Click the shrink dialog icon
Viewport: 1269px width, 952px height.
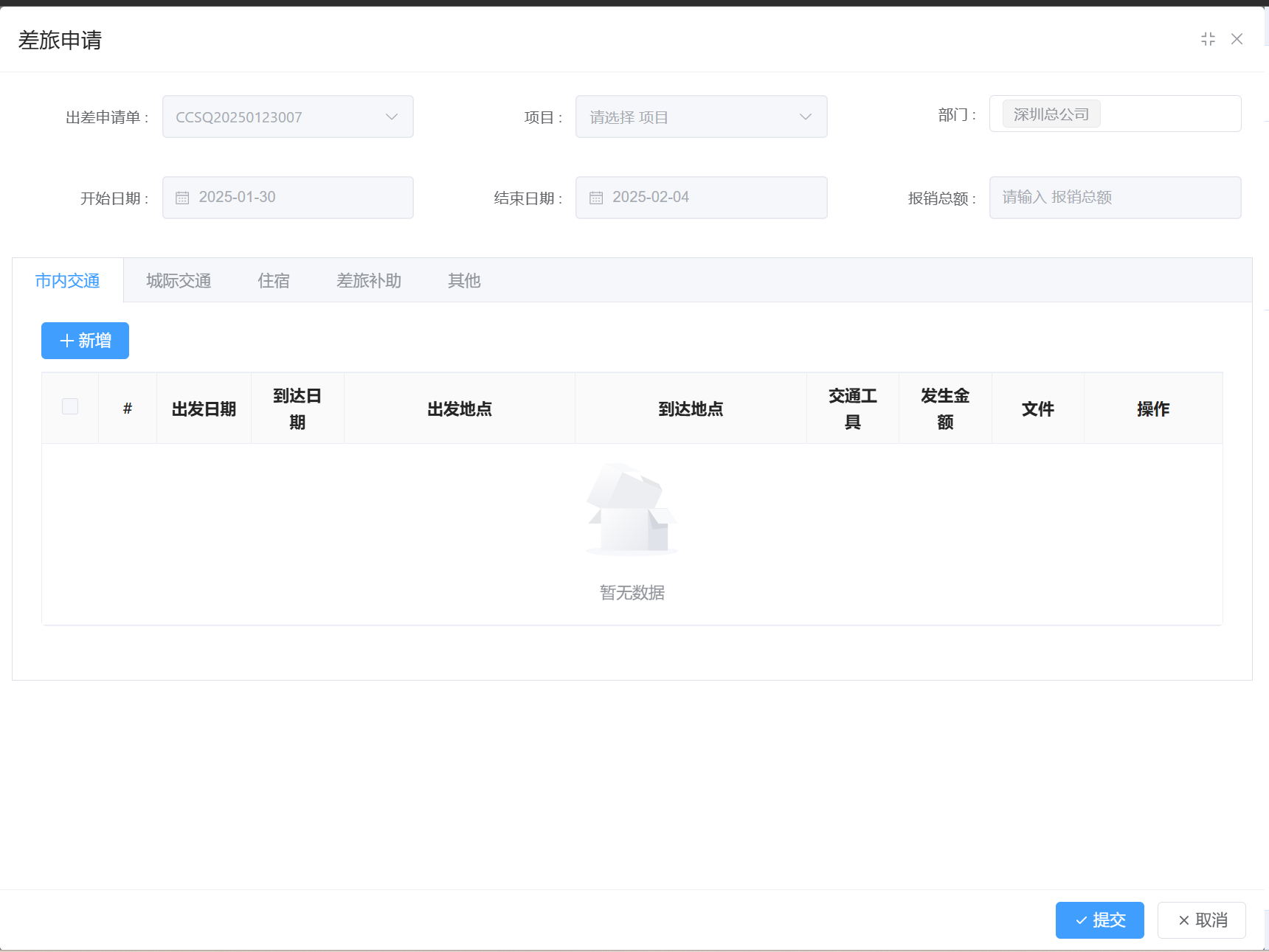[x=1208, y=39]
